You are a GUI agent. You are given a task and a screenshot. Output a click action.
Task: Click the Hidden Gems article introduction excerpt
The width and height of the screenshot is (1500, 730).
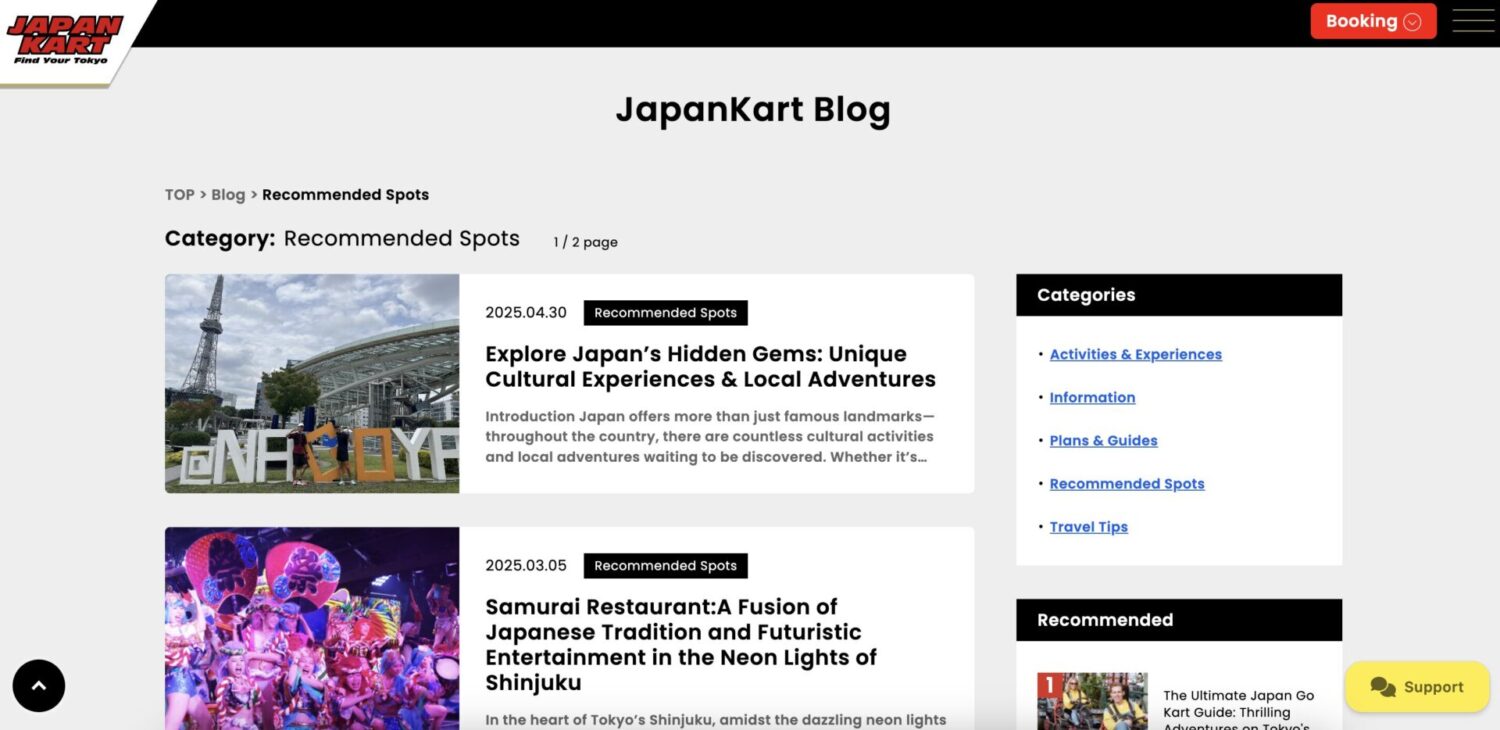tap(710, 437)
